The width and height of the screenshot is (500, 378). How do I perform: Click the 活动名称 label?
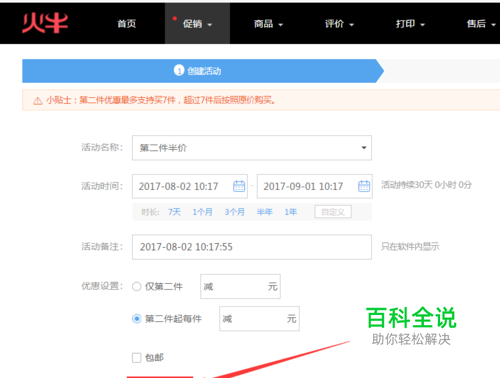click(102, 147)
